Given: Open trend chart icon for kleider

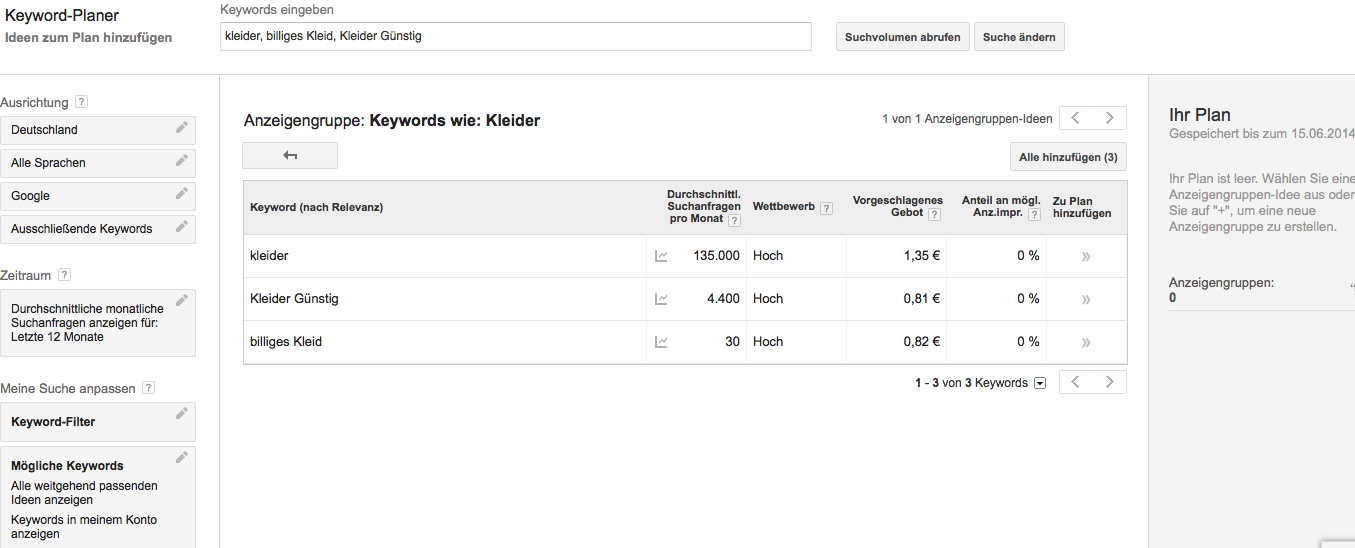Looking at the screenshot, I should click(x=661, y=256).
